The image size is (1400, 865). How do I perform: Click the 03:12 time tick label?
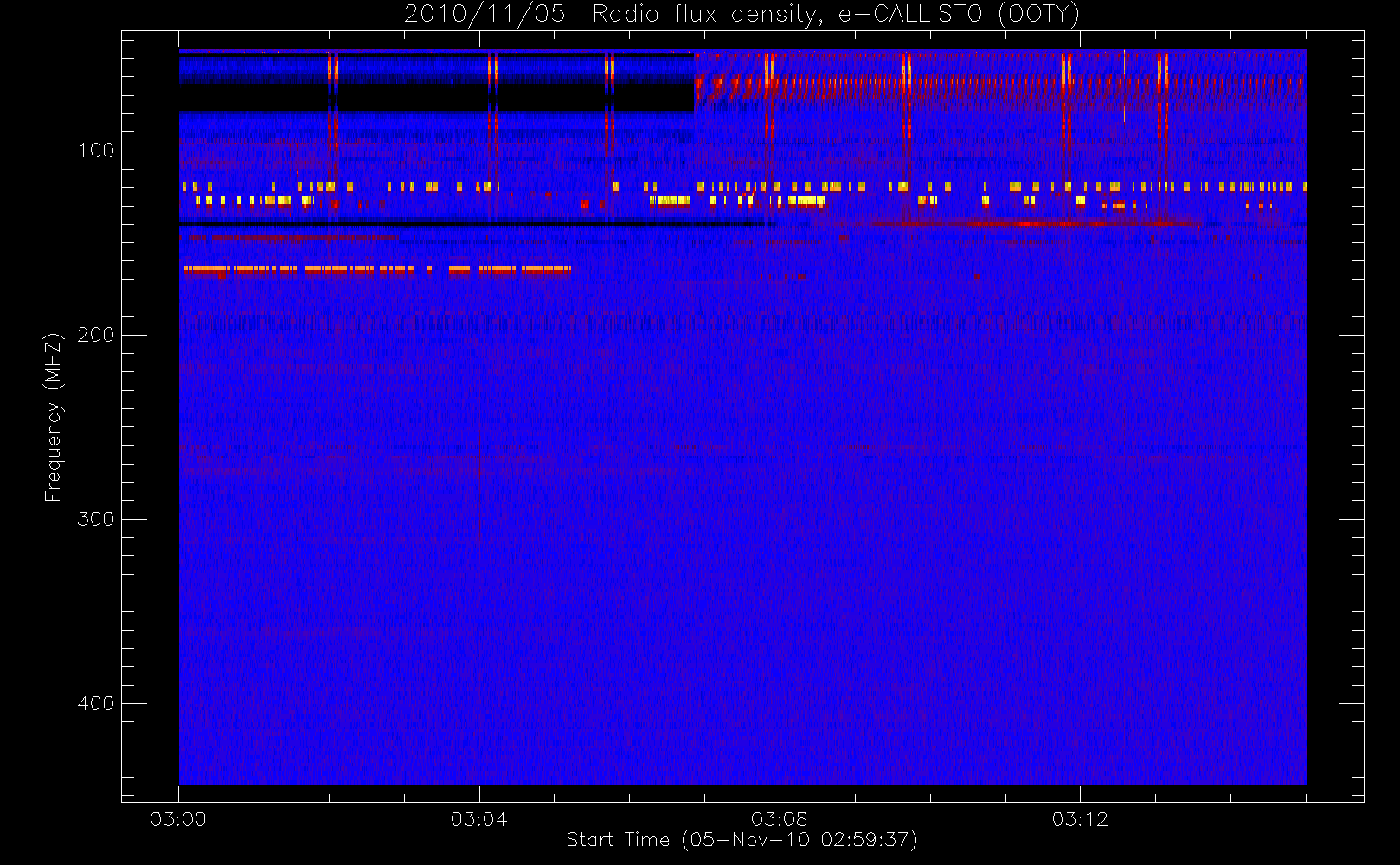pyautogui.click(x=1080, y=819)
